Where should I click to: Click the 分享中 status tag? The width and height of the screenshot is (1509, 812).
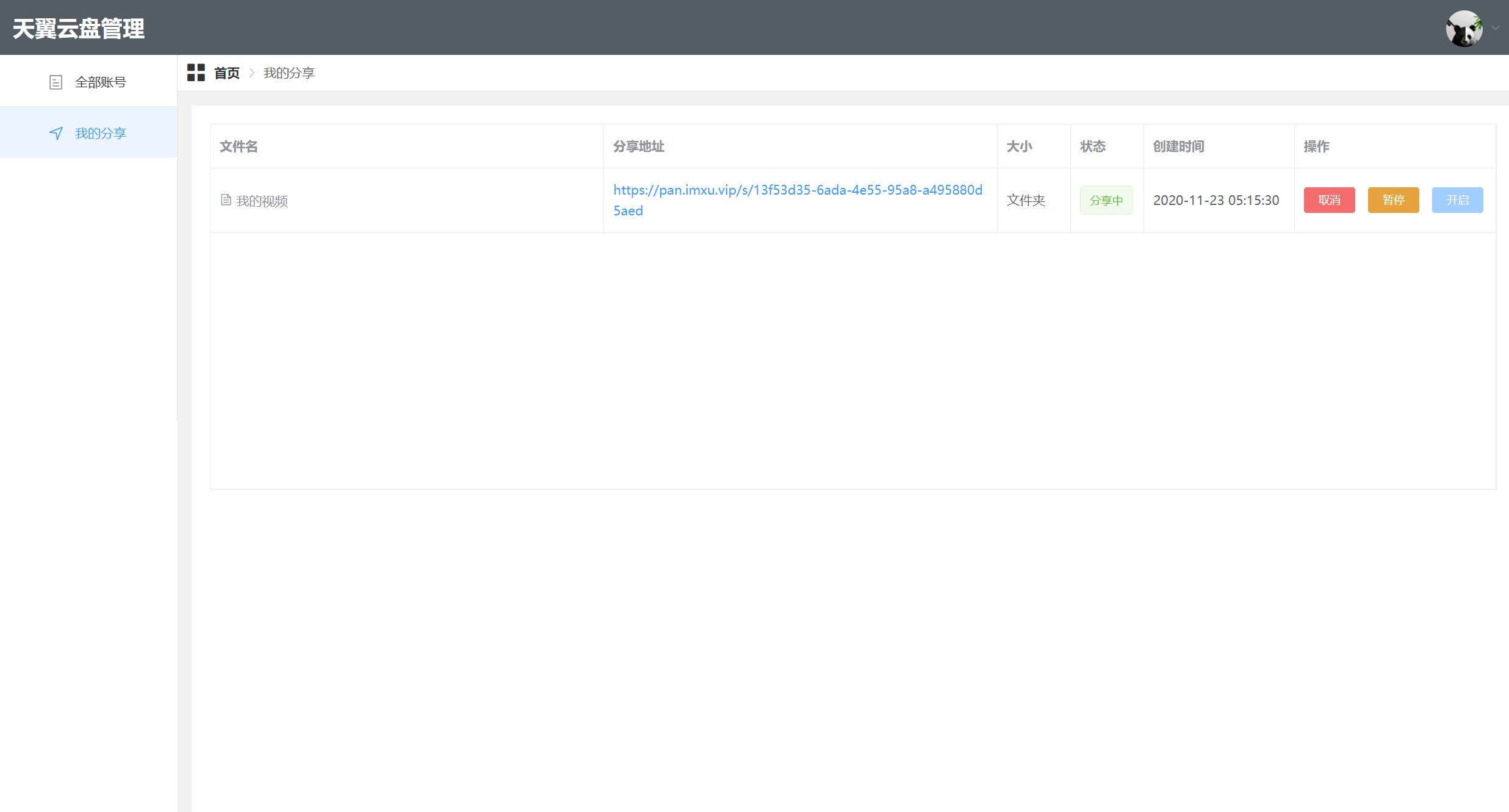tap(1106, 200)
